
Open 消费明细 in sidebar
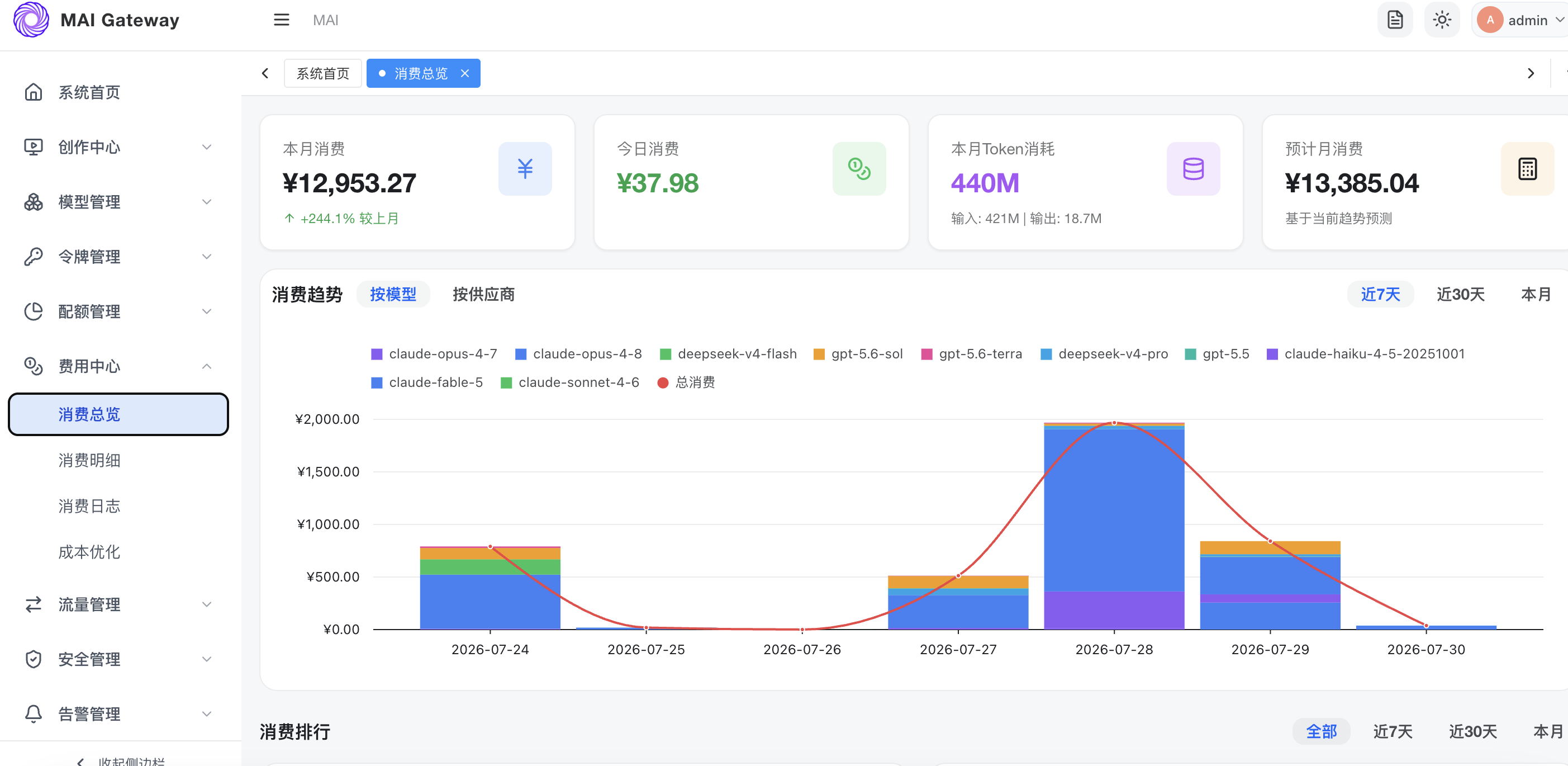pos(118,460)
